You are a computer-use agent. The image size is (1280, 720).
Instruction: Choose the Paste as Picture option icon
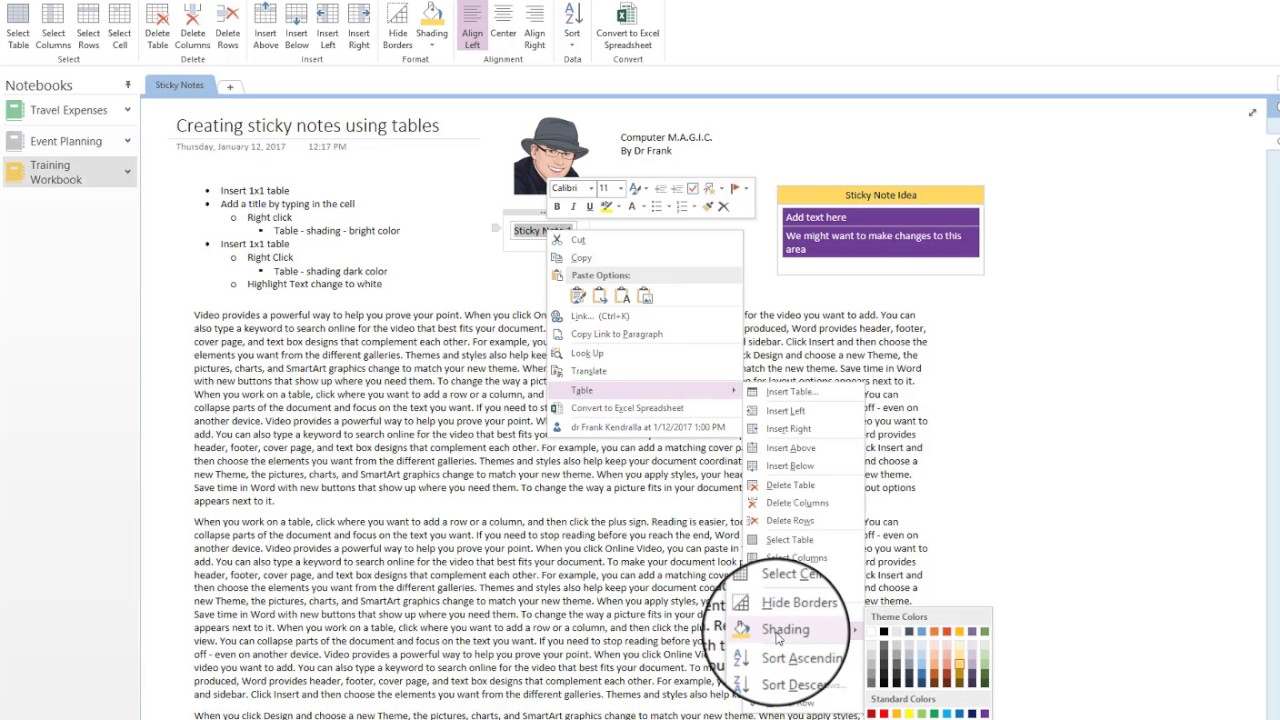pyautogui.click(x=645, y=295)
